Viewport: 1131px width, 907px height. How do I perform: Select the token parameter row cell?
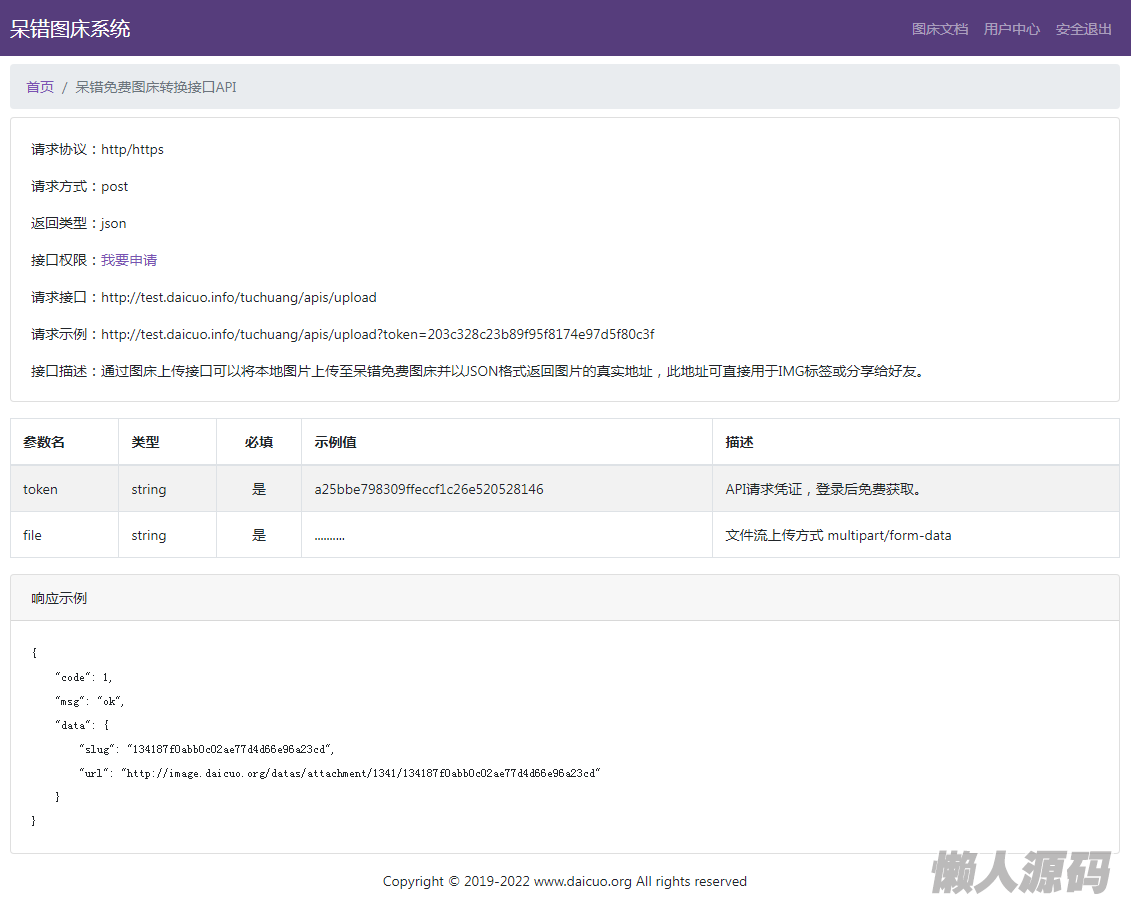click(41, 489)
